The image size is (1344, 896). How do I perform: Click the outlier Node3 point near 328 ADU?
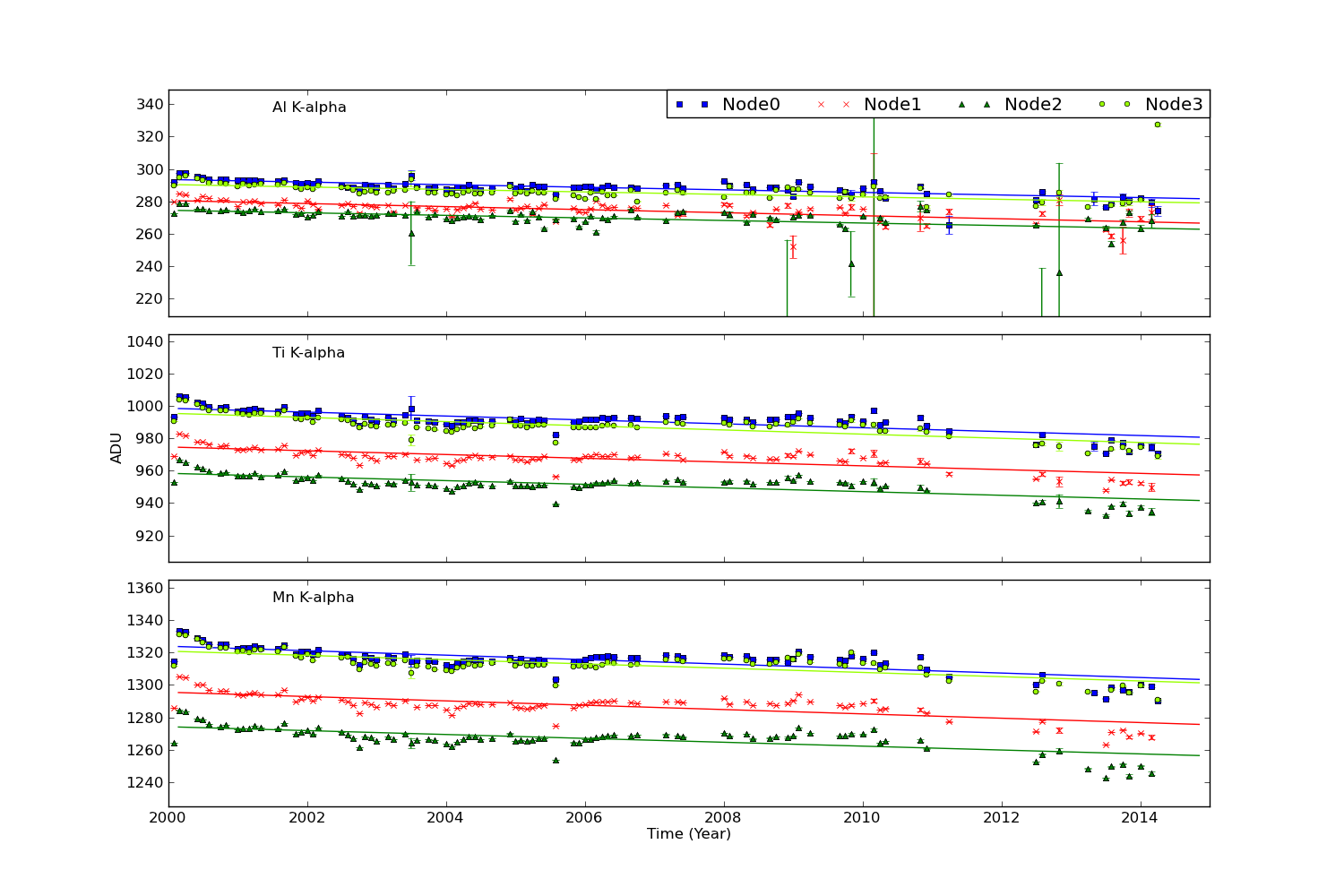coord(1157,125)
